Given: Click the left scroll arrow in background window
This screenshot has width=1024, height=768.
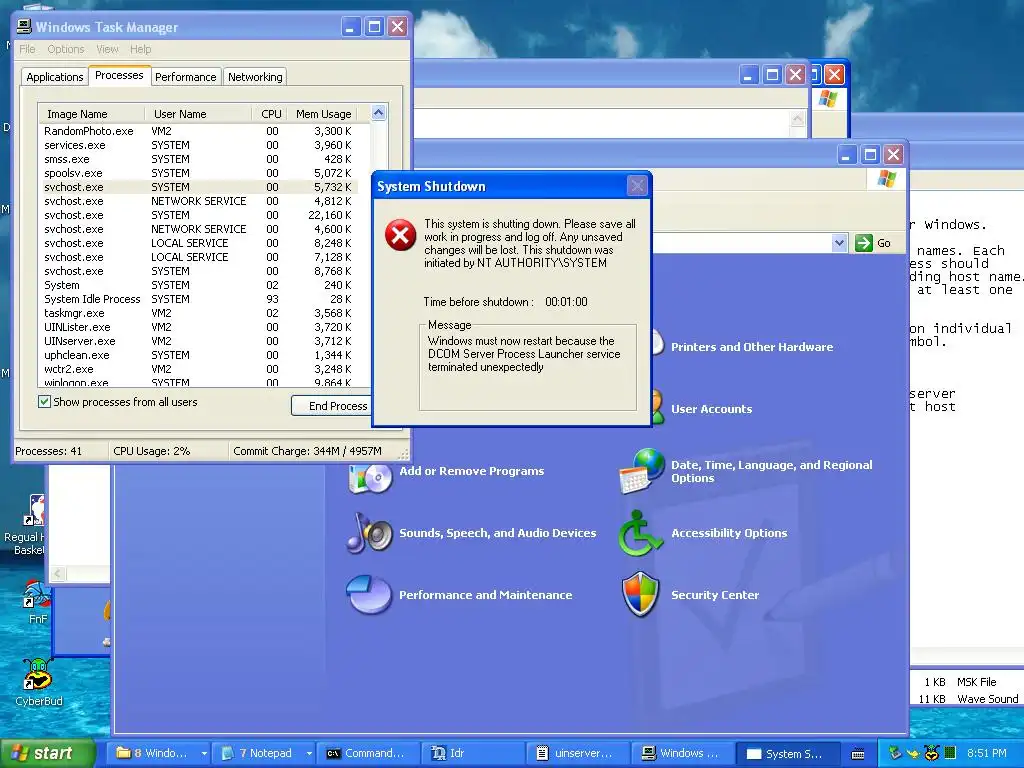Looking at the screenshot, I should tap(57, 573).
